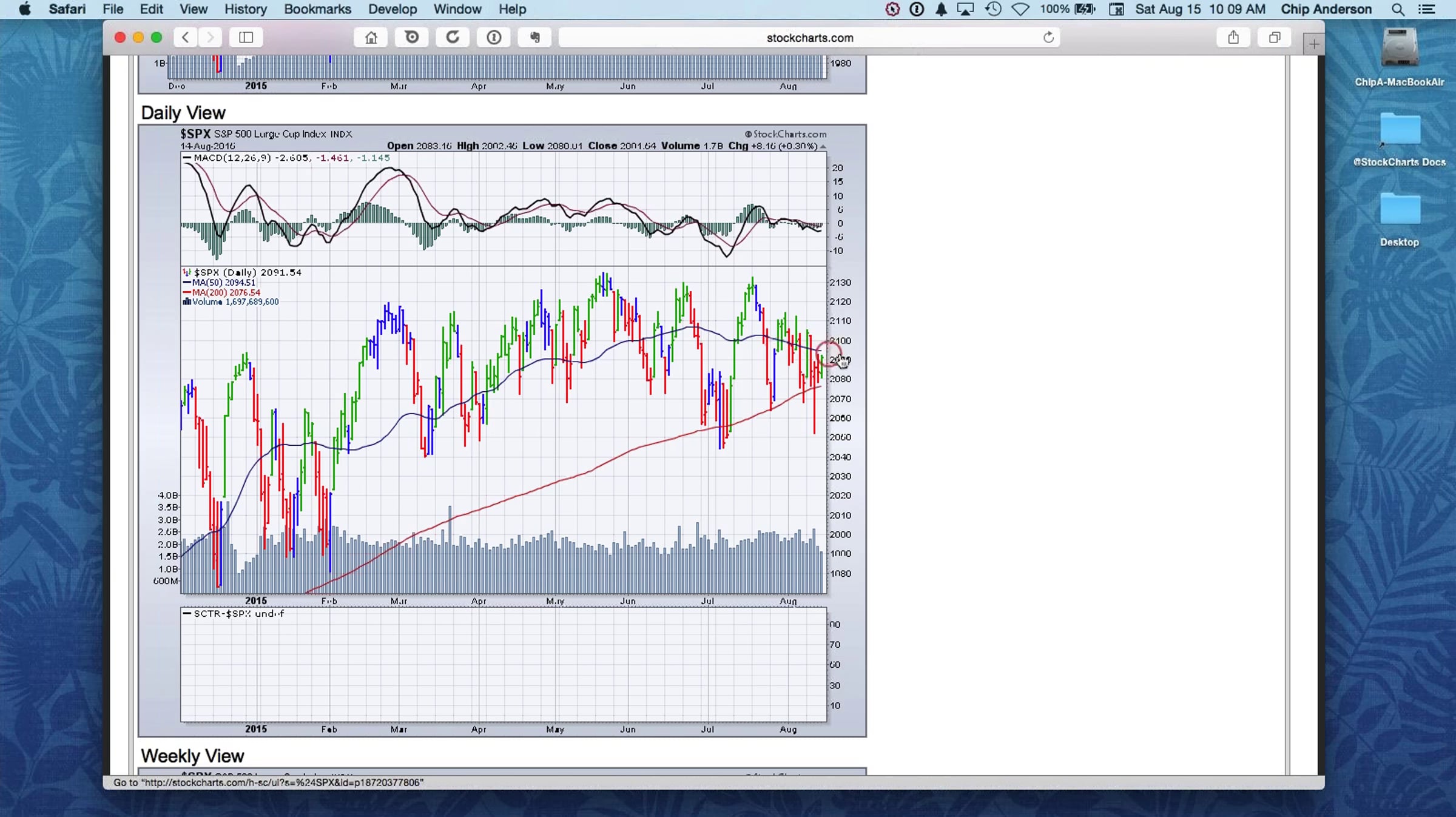Show battery status at 100%
The image size is (1456, 817).
pos(1068,9)
